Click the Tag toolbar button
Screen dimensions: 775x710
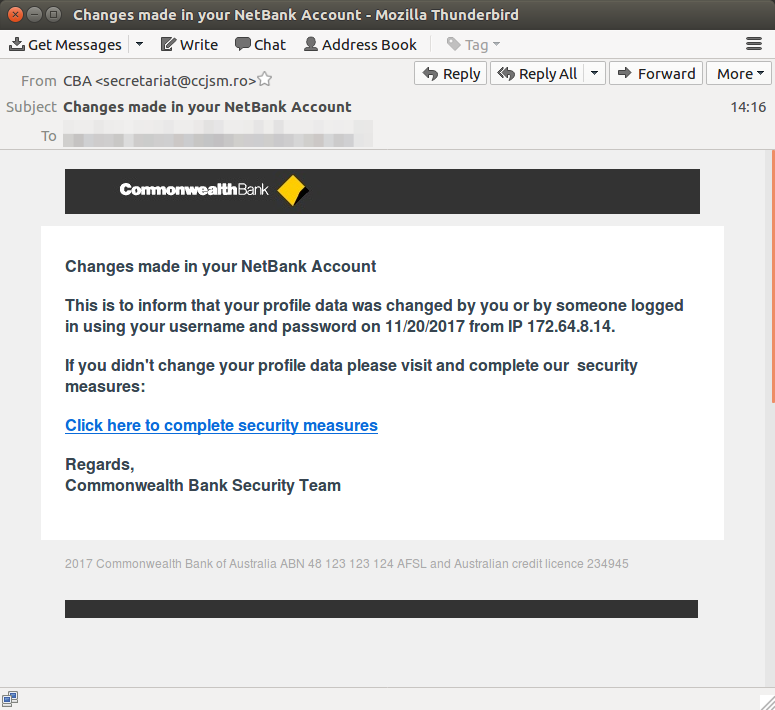(473, 44)
